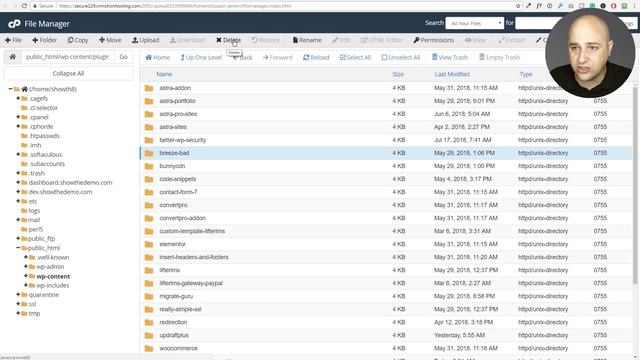The width and height of the screenshot is (640, 360).
Task: Delete the selected breeze-bad folder
Action: point(228,40)
